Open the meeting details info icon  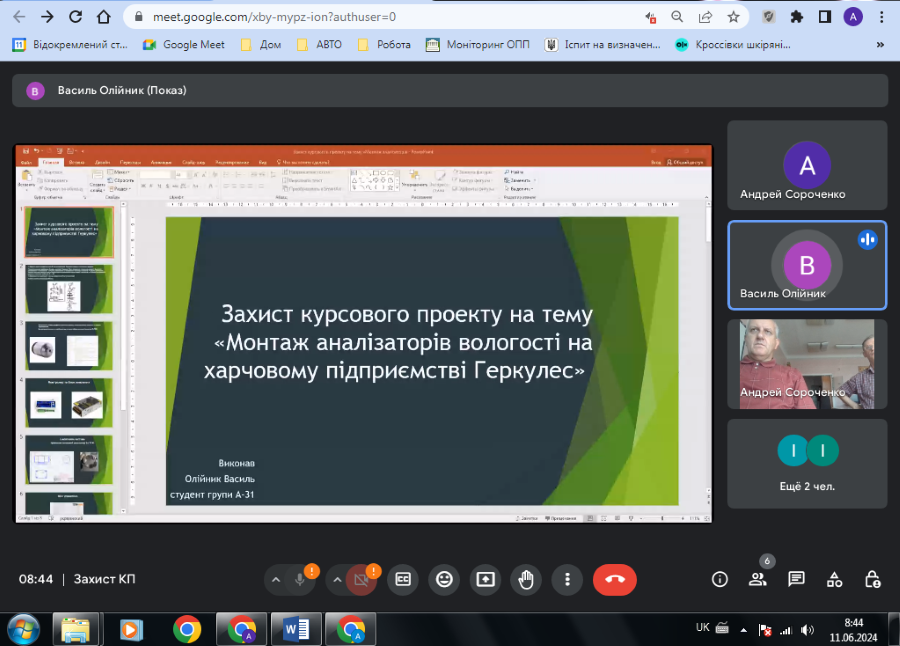pyautogui.click(x=719, y=579)
